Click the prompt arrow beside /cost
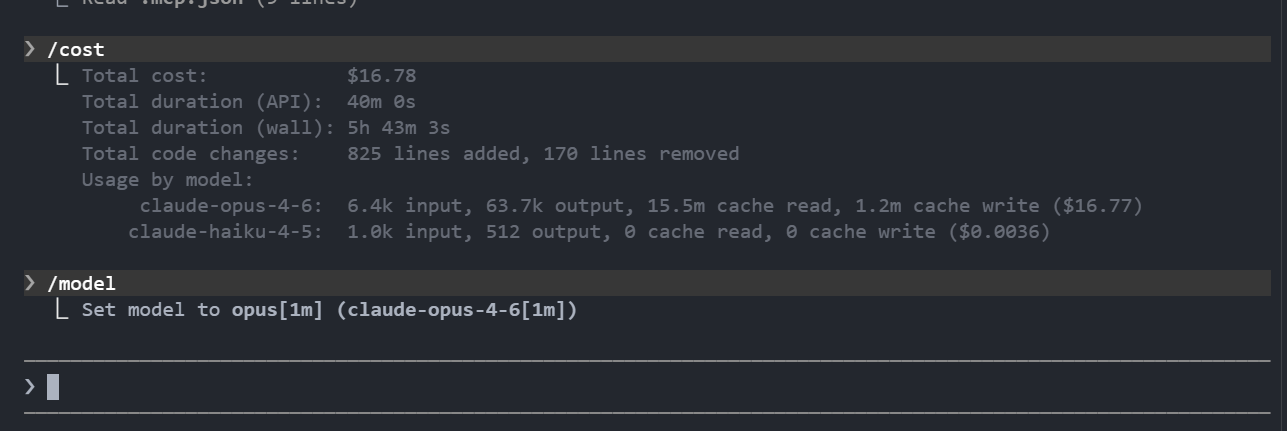1287x431 pixels. 30,49
